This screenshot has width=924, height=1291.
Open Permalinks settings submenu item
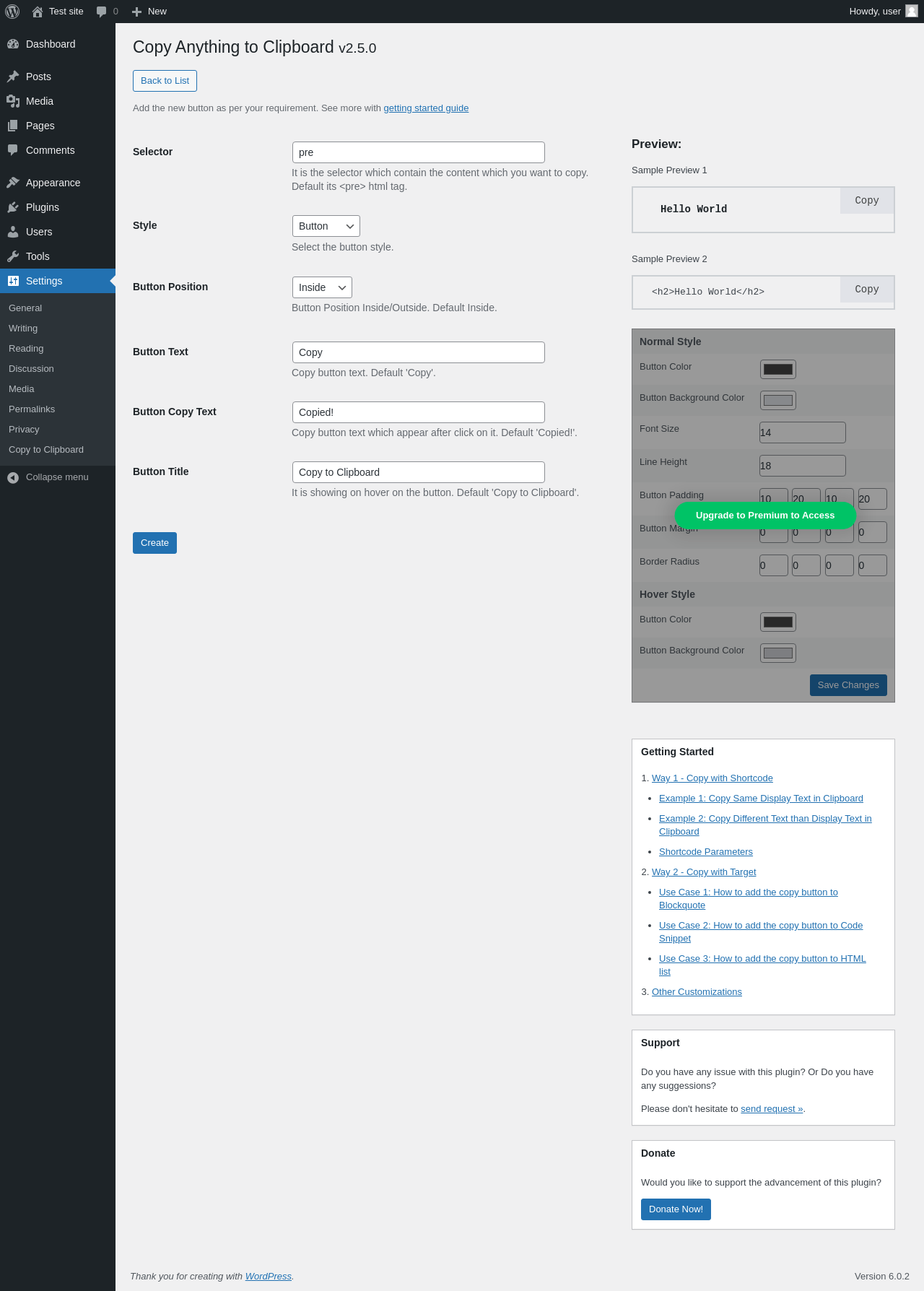click(32, 409)
